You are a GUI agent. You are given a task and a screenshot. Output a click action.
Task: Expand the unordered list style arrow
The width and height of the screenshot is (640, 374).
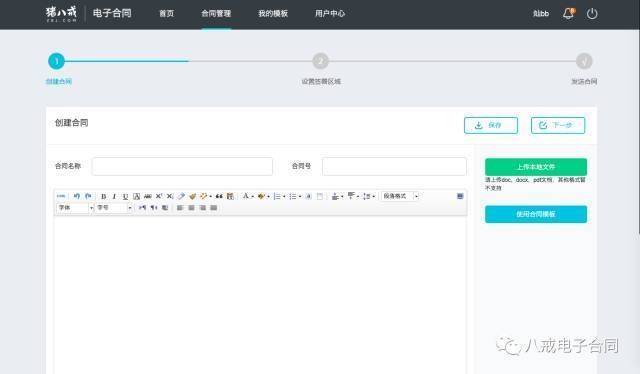coord(300,197)
